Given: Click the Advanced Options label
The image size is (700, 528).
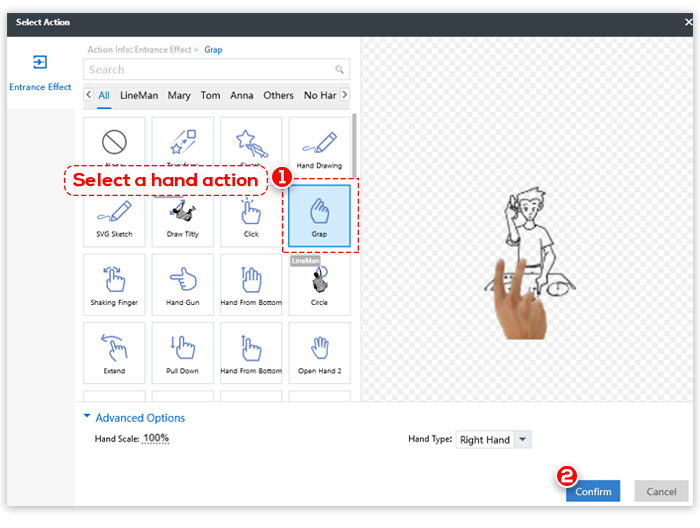Looking at the screenshot, I should click(140, 418).
